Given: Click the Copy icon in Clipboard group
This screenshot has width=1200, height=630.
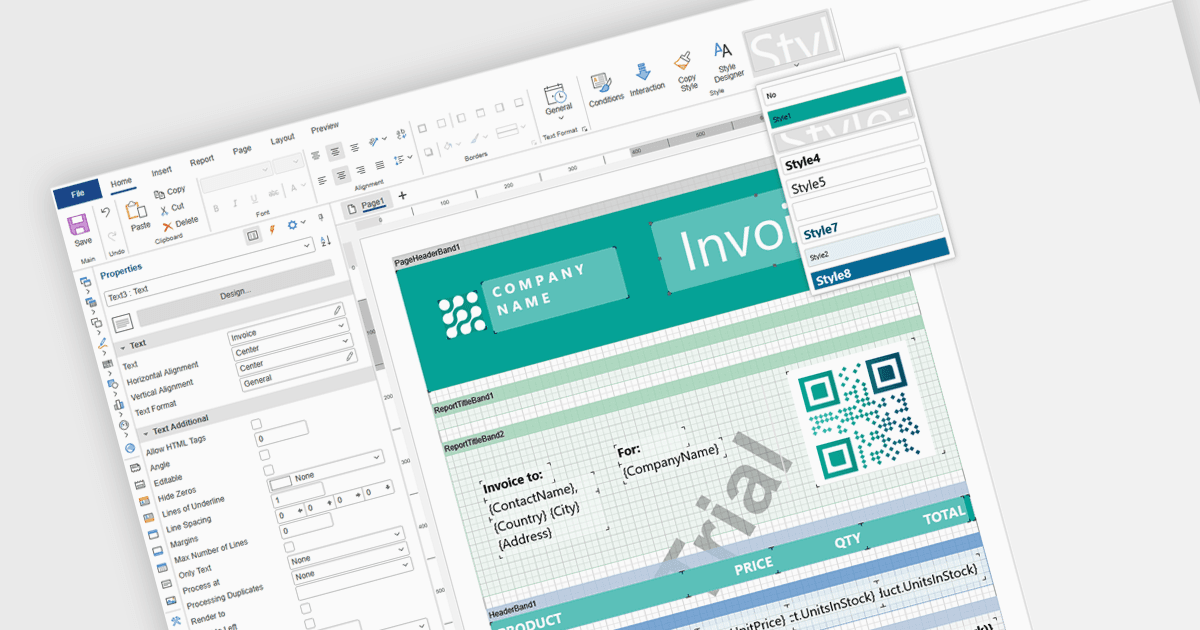Looking at the screenshot, I should [160, 193].
